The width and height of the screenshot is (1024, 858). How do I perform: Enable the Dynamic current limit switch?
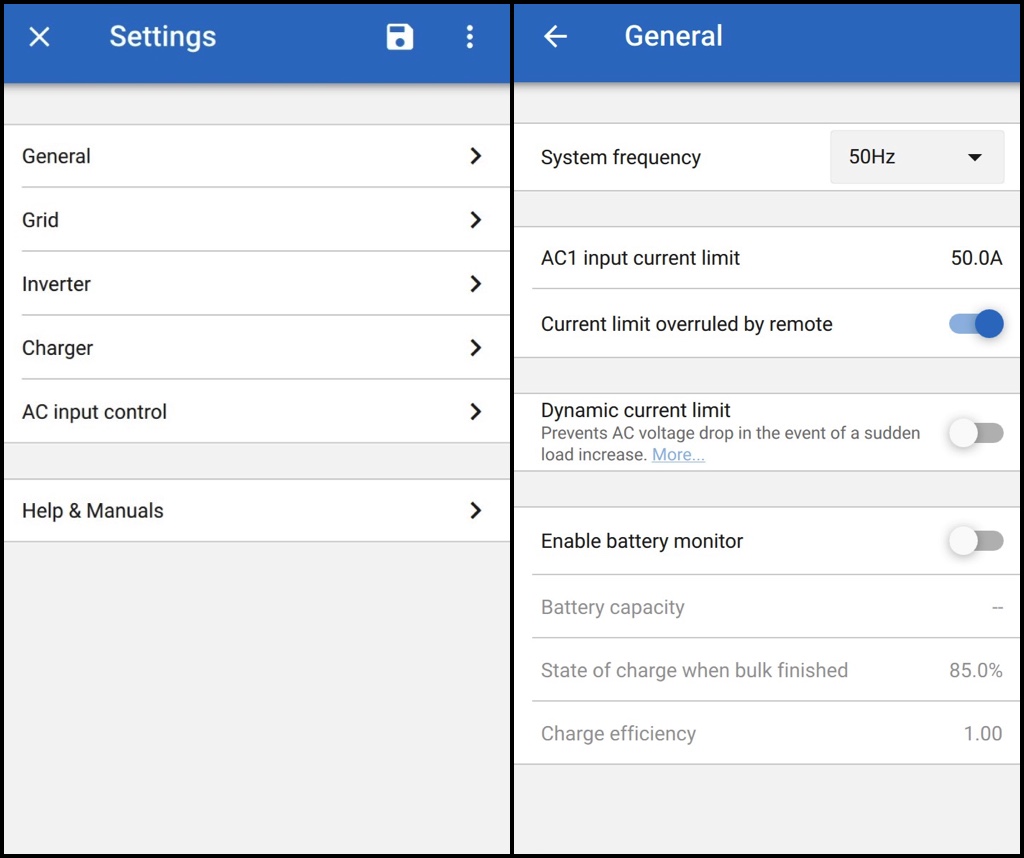[976, 433]
